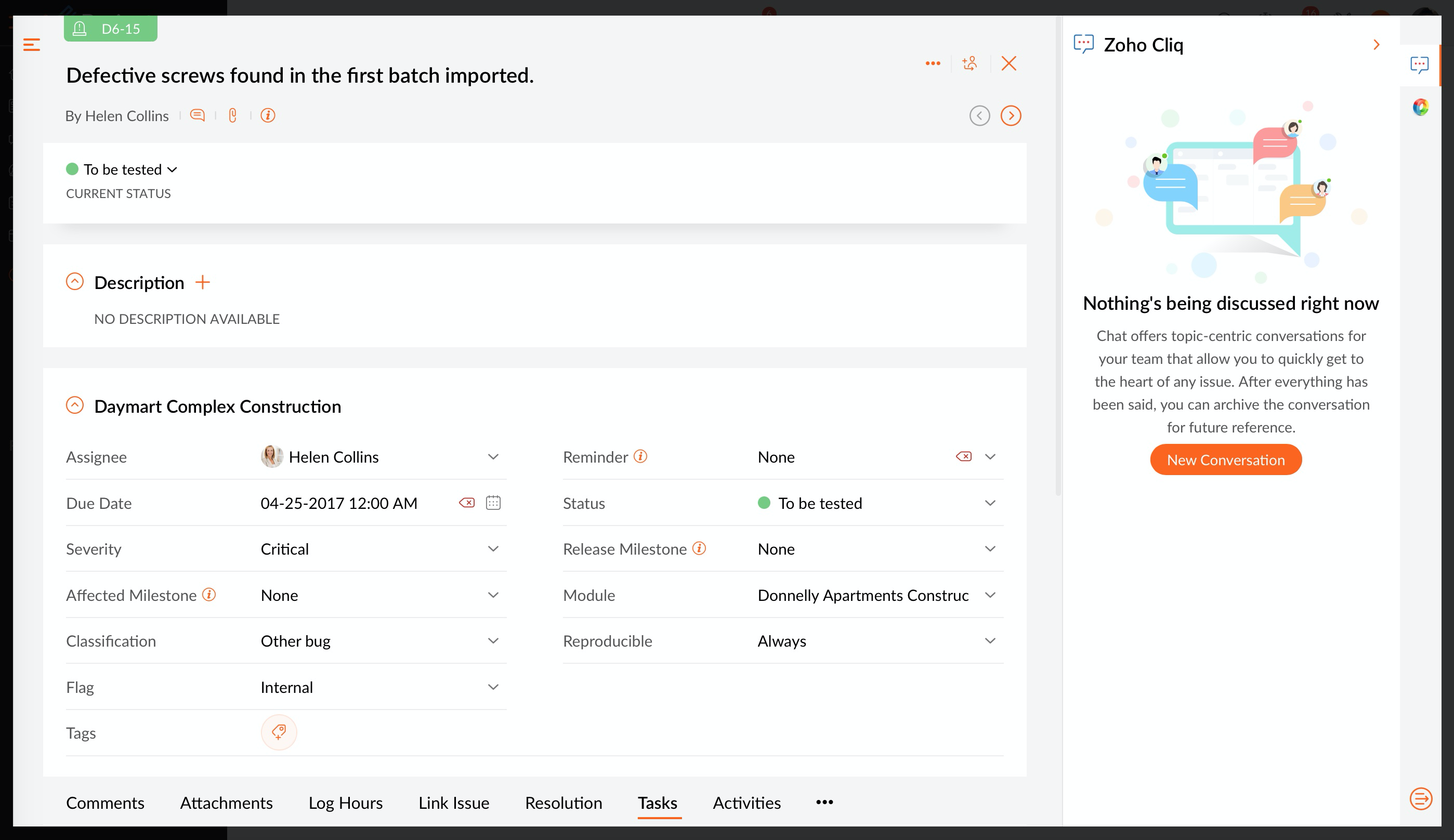
Task: Add a description with plus icon
Action: point(203,282)
